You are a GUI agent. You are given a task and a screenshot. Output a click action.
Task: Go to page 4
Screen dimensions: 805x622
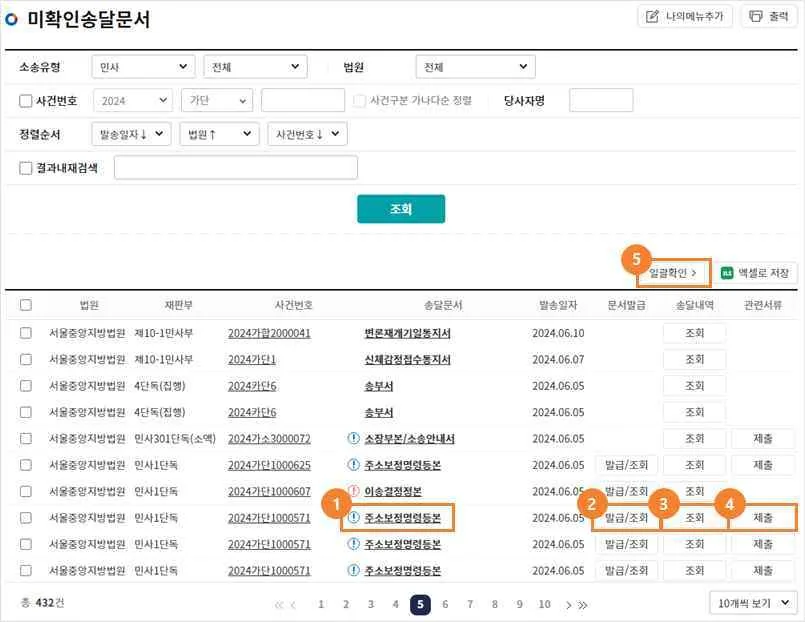tap(395, 605)
